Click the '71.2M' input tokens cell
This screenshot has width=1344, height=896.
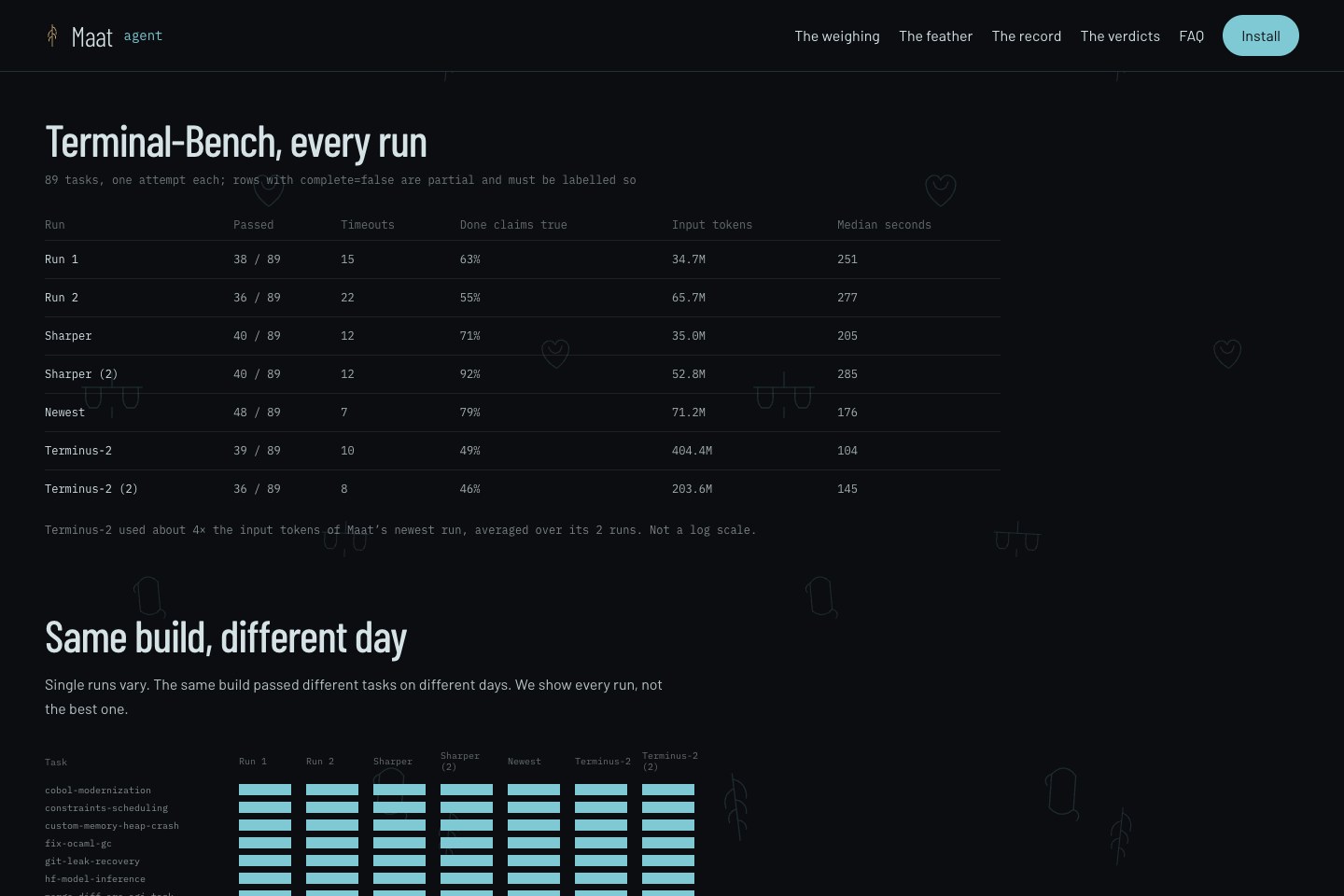pos(689,413)
